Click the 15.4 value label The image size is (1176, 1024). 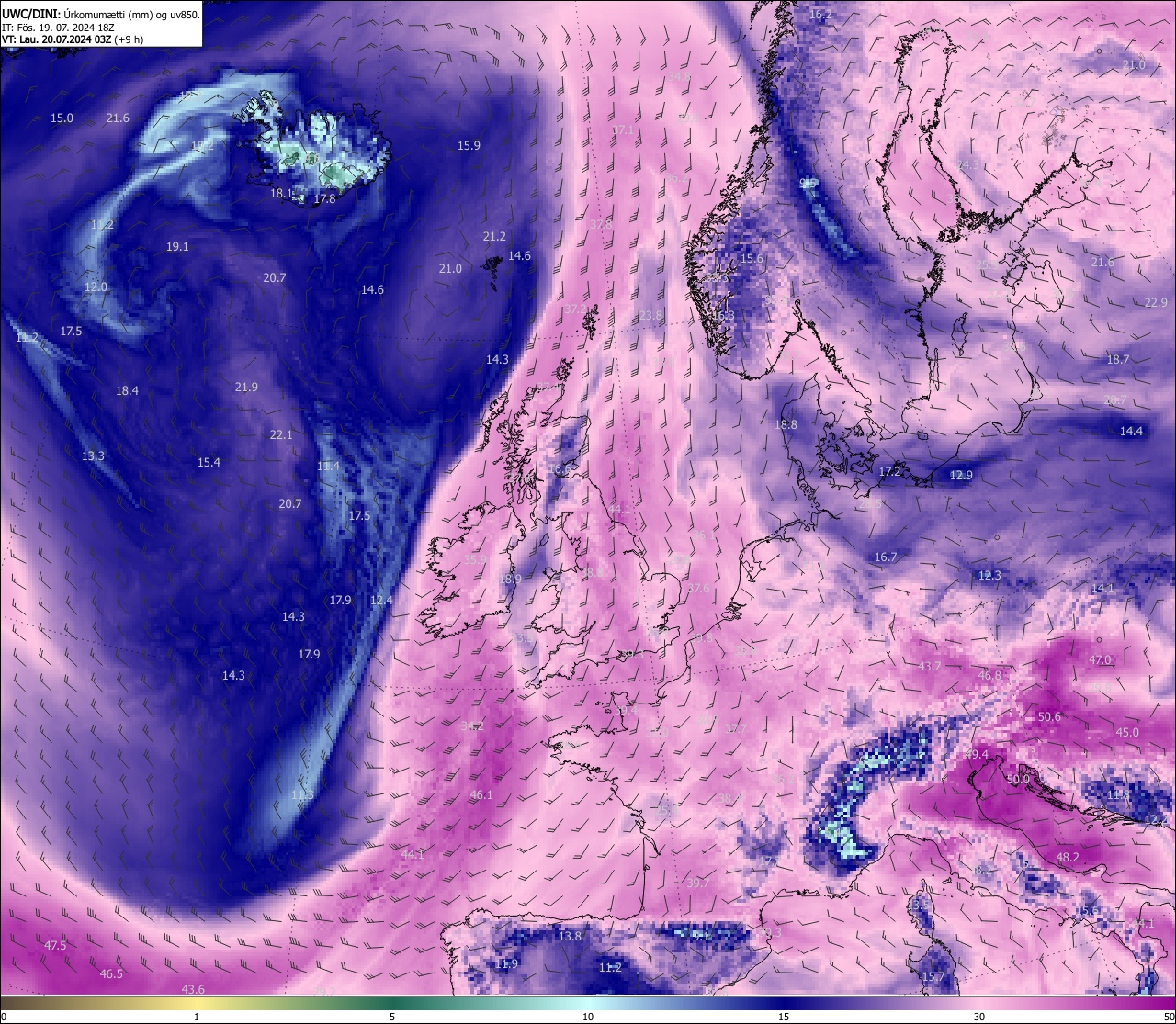click(x=209, y=463)
